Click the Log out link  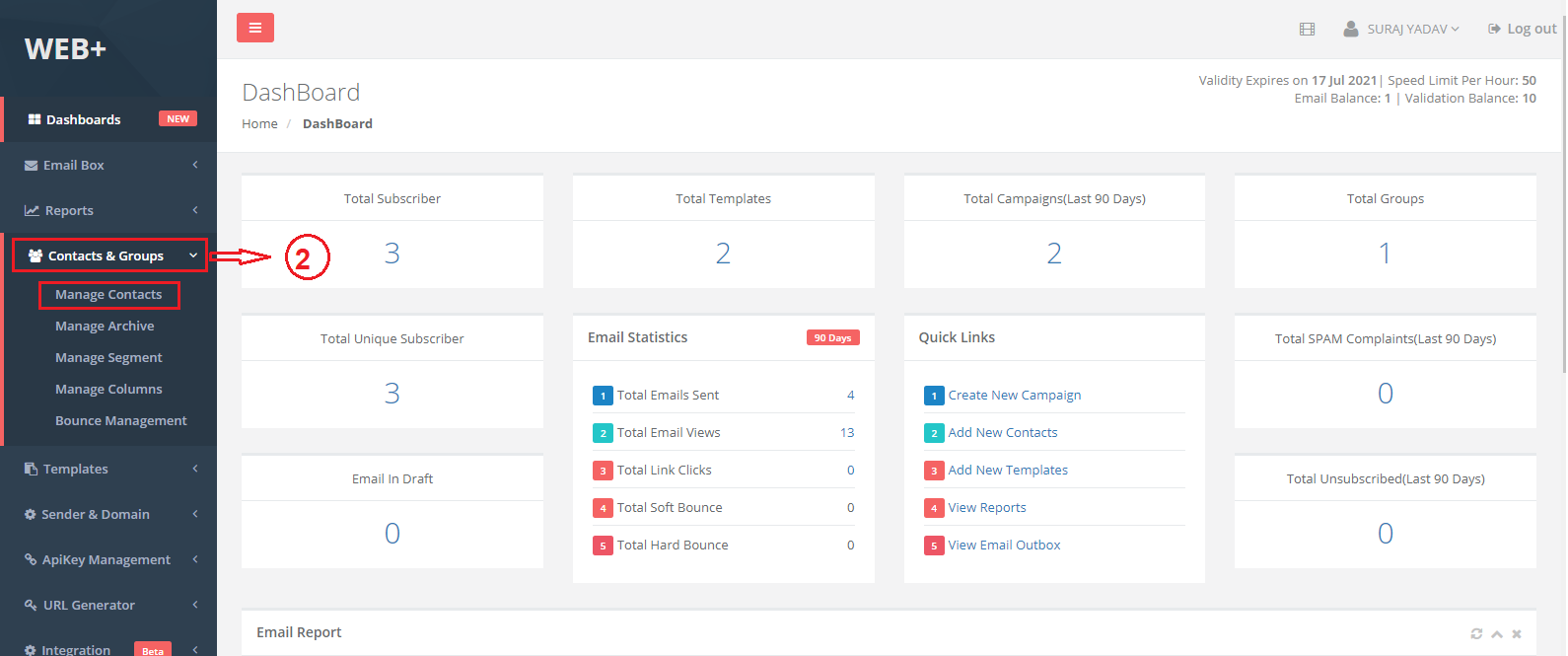pos(1523,30)
